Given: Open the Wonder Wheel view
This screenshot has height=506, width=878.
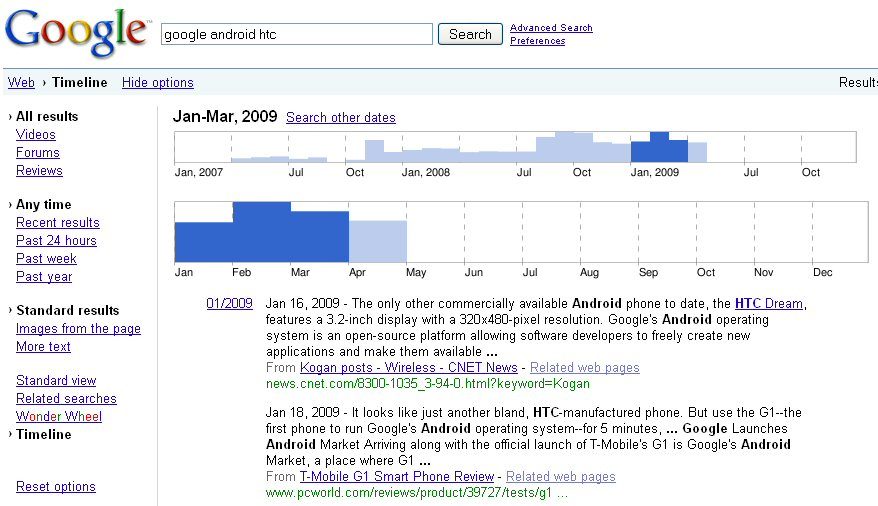Looking at the screenshot, I should click(x=59, y=417).
